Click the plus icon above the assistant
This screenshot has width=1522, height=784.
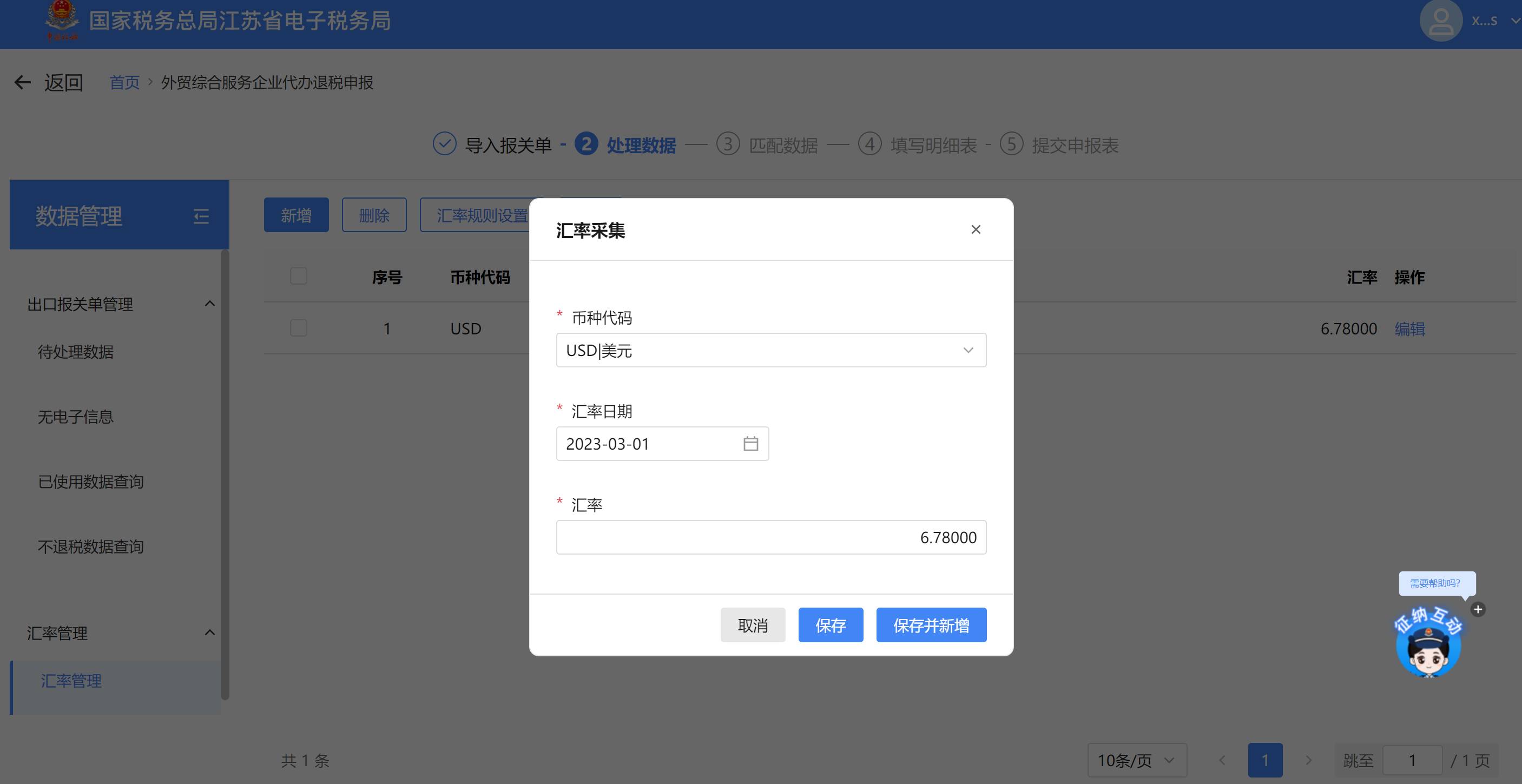(x=1478, y=609)
